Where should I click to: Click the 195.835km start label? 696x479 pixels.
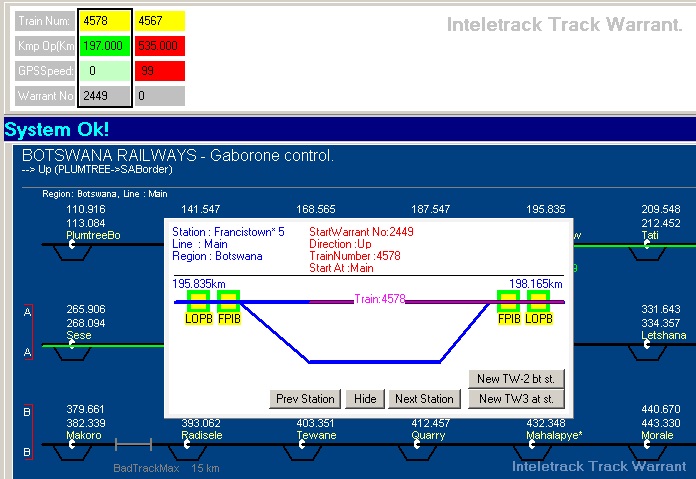coord(199,284)
